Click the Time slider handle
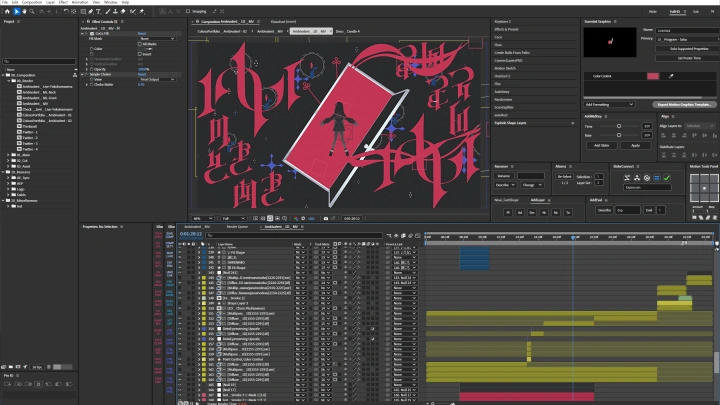This screenshot has width=720, height=405. (x=619, y=126)
